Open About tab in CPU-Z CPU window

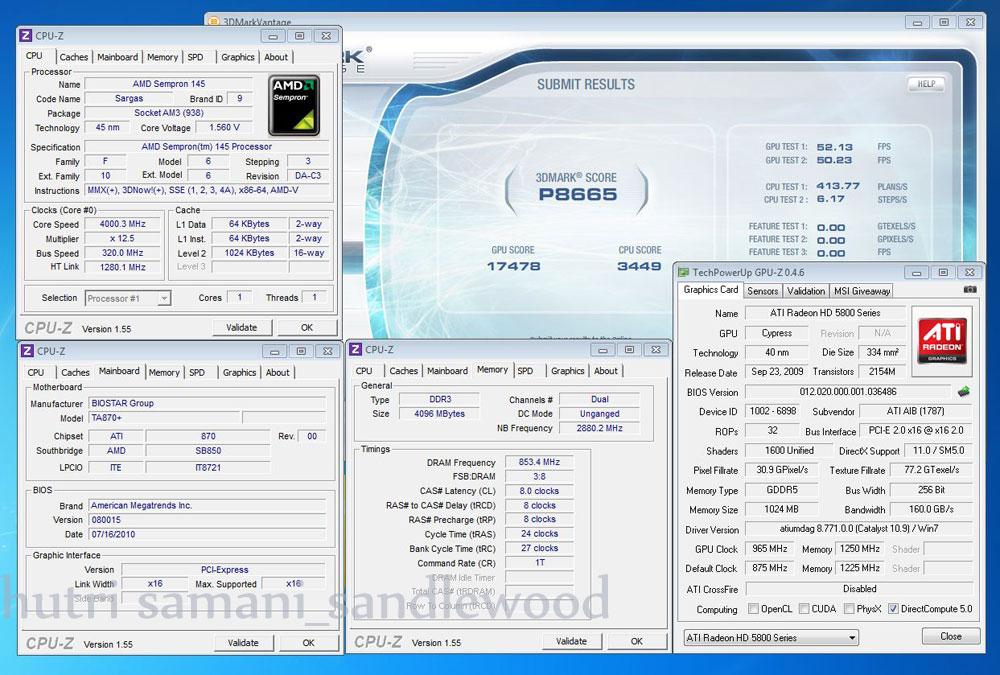[x=276, y=57]
